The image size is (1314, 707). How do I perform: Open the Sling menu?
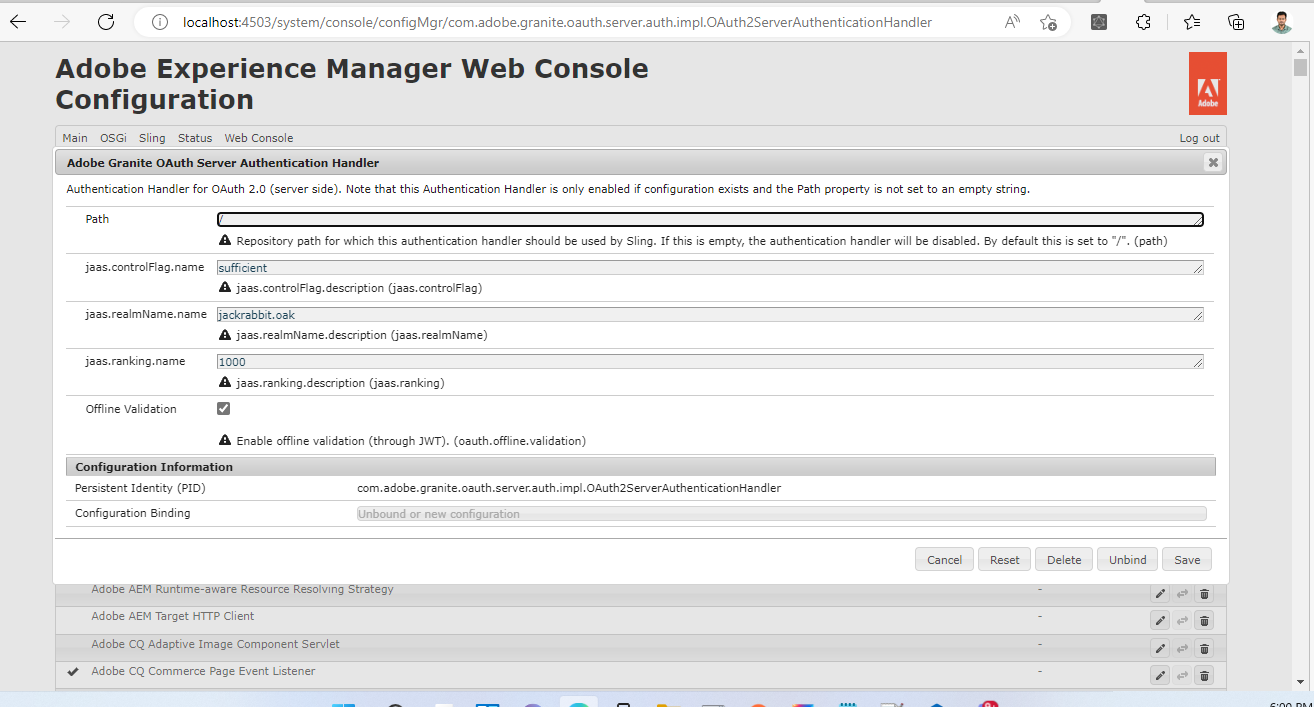click(x=151, y=138)
